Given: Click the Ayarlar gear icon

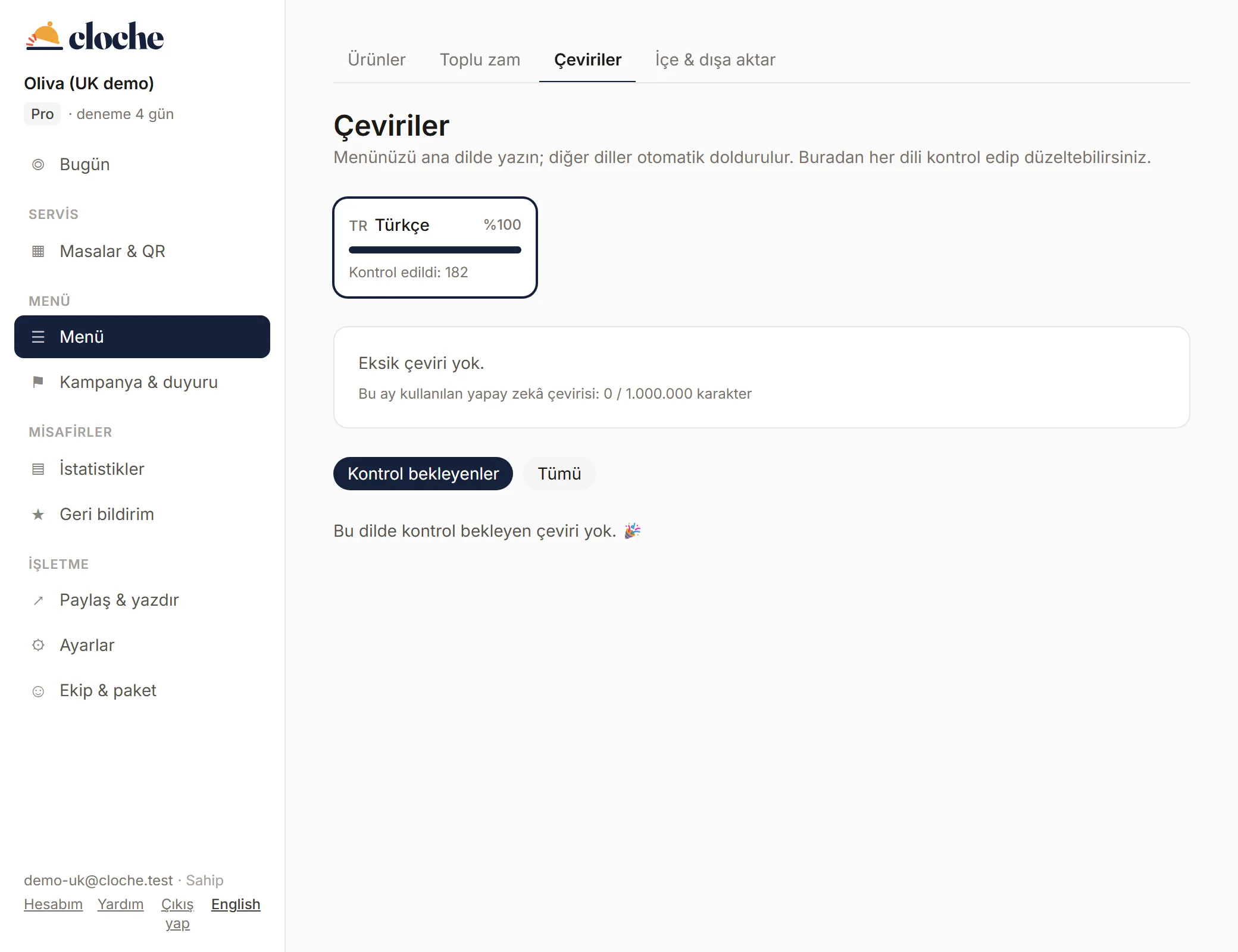Looking at the screenshot, I should (38, 646).
